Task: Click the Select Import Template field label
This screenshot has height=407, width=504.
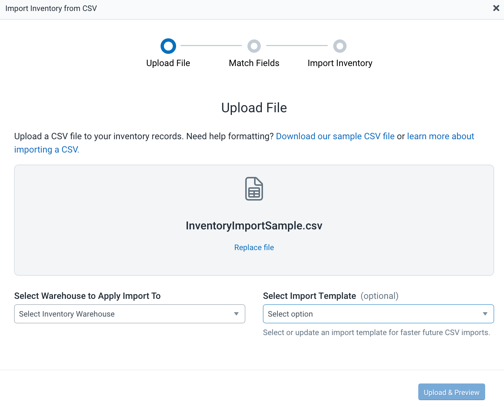Action: point(309,296)
